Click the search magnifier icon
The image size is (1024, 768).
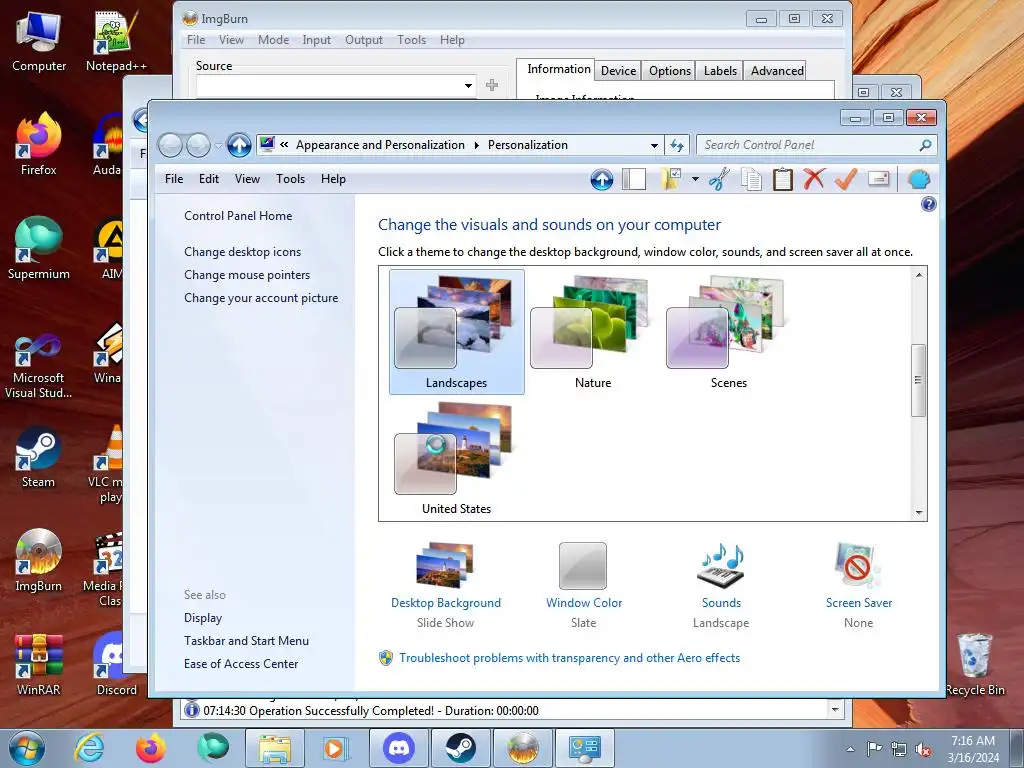[925, 145]
